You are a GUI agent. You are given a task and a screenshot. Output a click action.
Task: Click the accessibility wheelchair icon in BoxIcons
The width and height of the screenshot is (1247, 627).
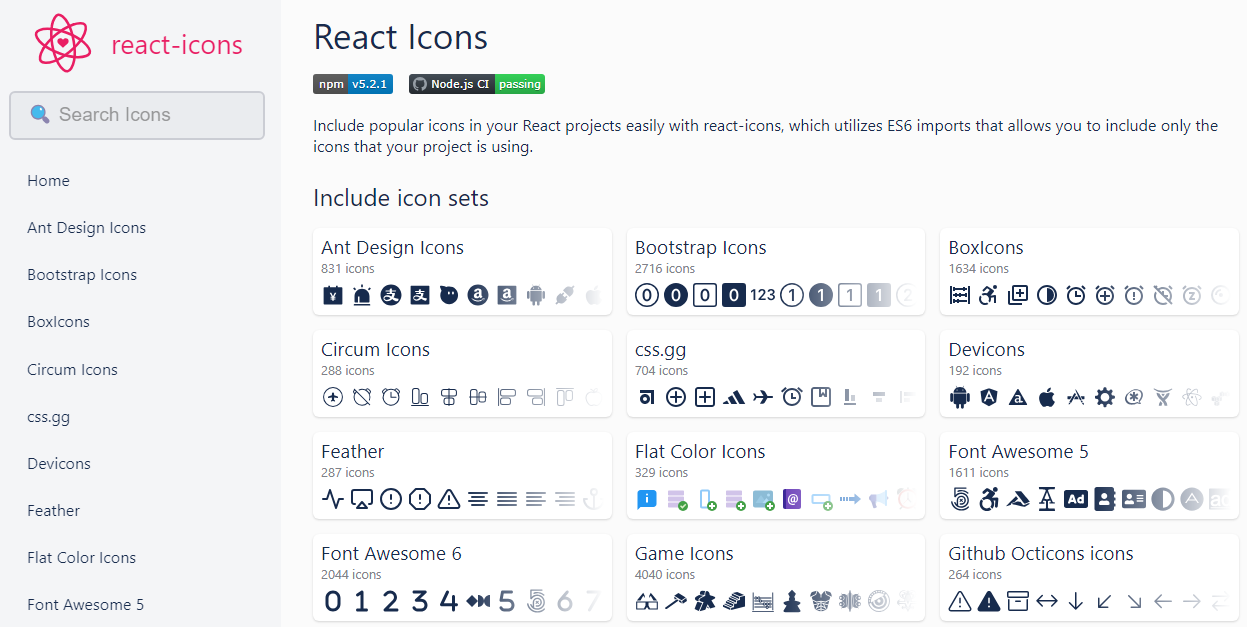click(x=989, y=295)
